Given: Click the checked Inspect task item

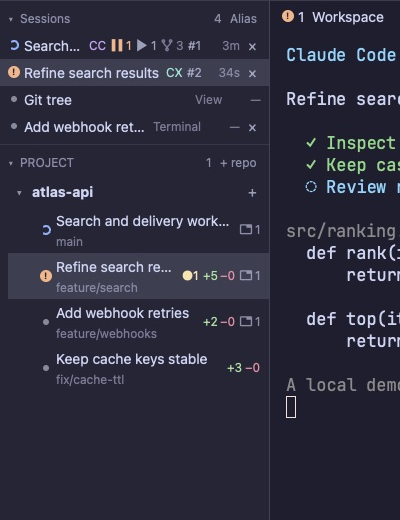Looking at the screenshot, I should point(351,143).
